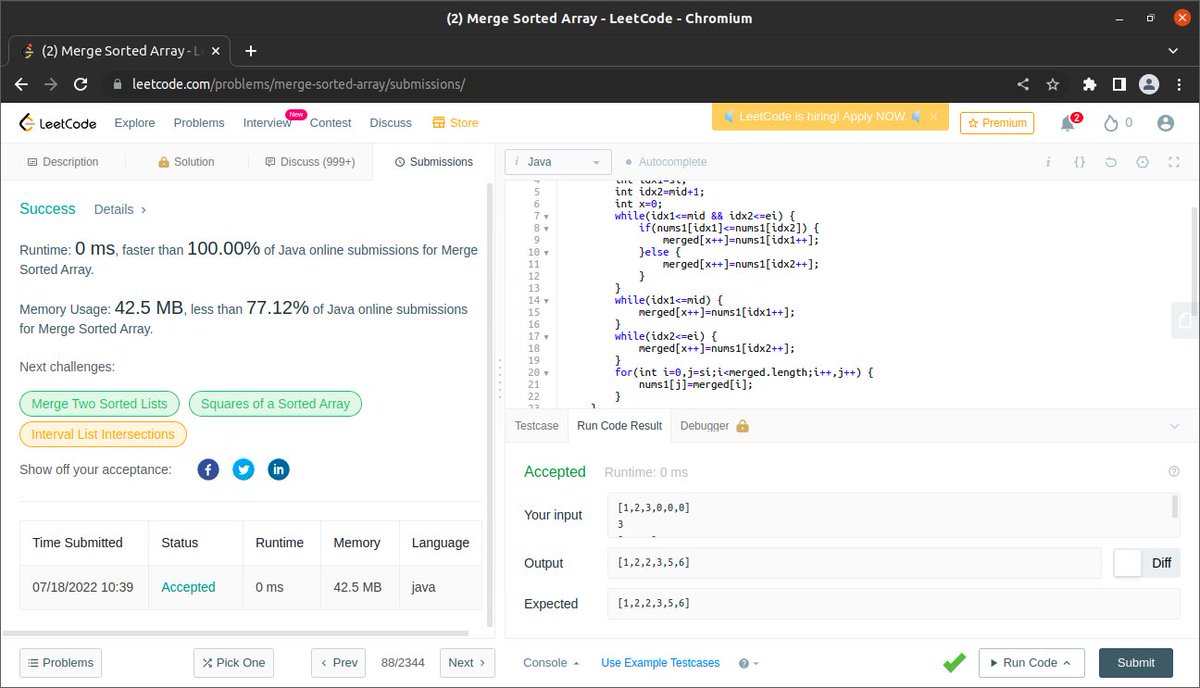Open the Interview menu
Viewport: 1200px width, 688px height.
click(267, 123)
